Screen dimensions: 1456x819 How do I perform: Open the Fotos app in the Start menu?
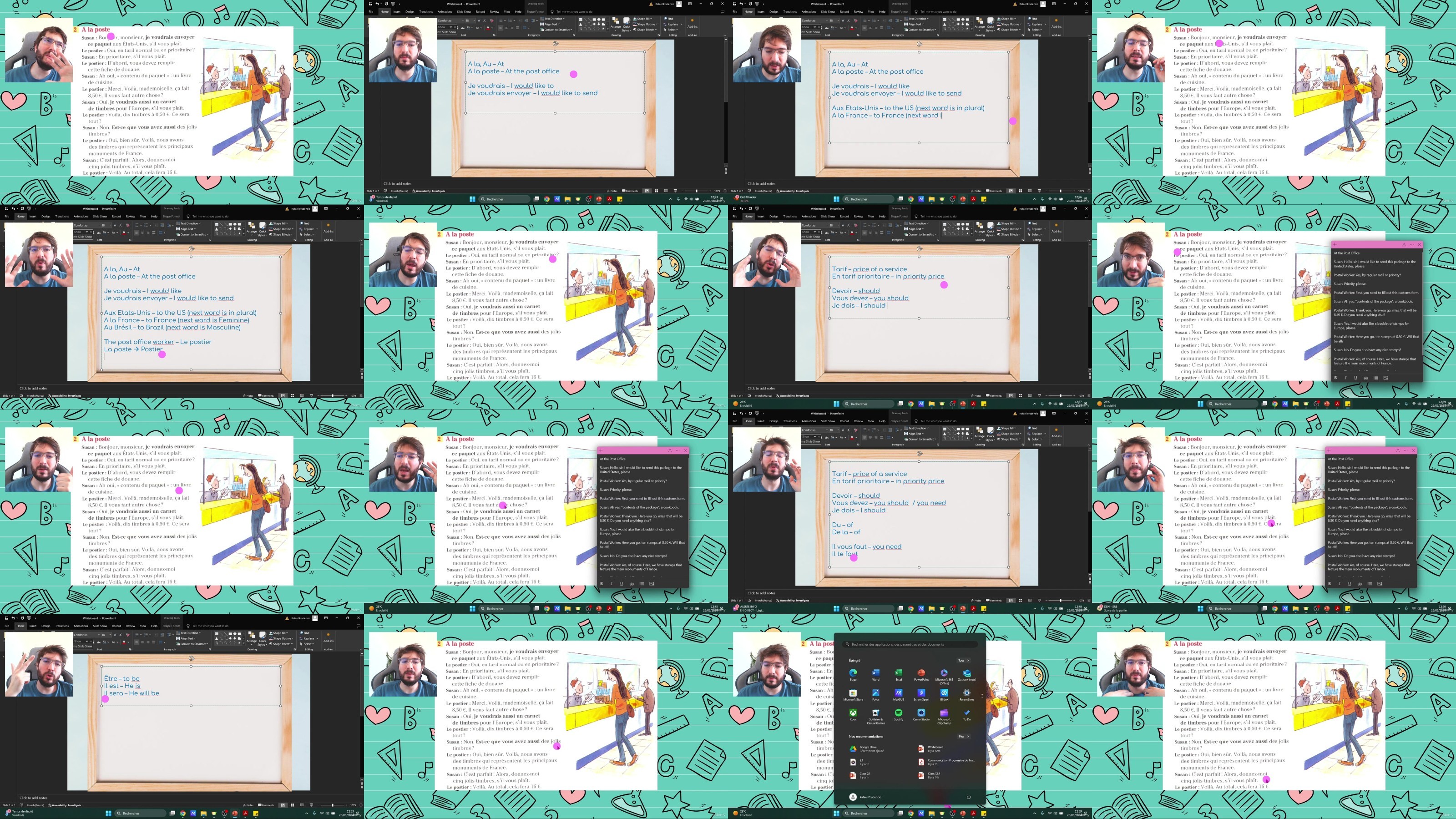[x=875, y=695]
